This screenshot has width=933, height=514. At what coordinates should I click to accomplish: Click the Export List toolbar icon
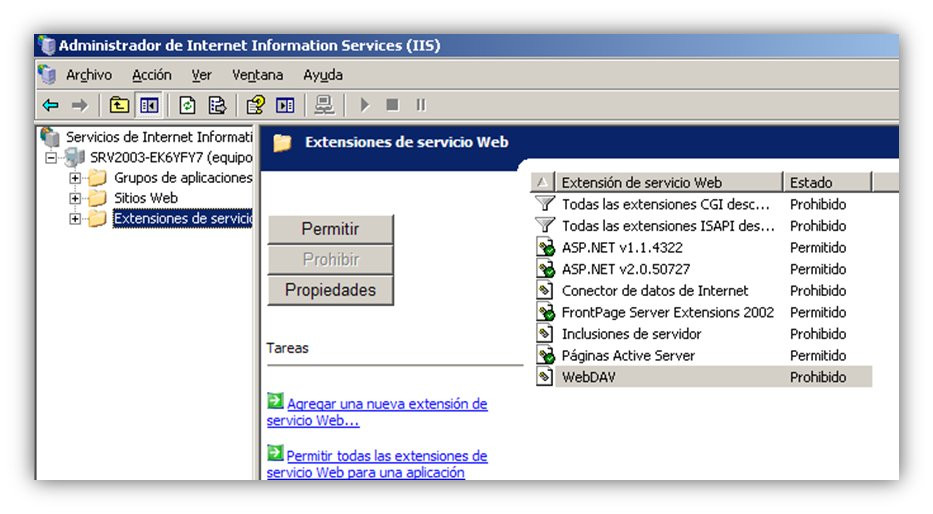click(x=218, y=106)
